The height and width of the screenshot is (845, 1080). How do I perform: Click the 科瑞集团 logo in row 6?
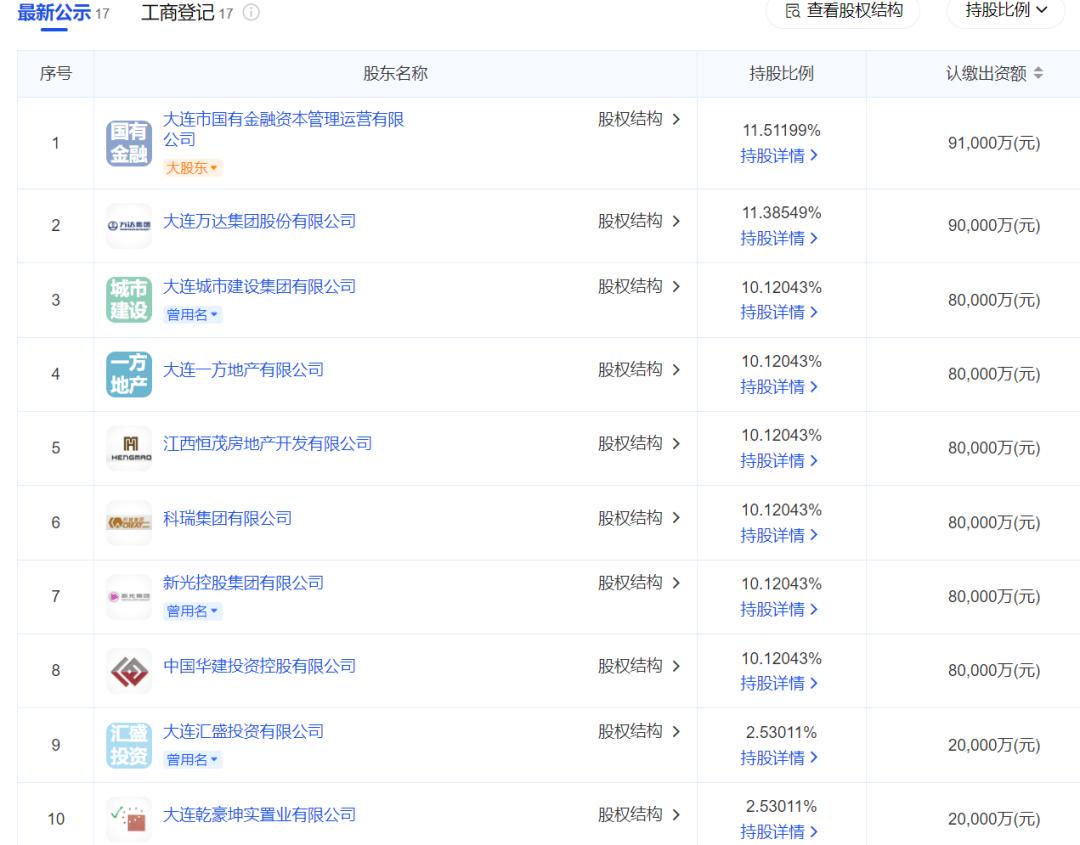pos(129,523)
